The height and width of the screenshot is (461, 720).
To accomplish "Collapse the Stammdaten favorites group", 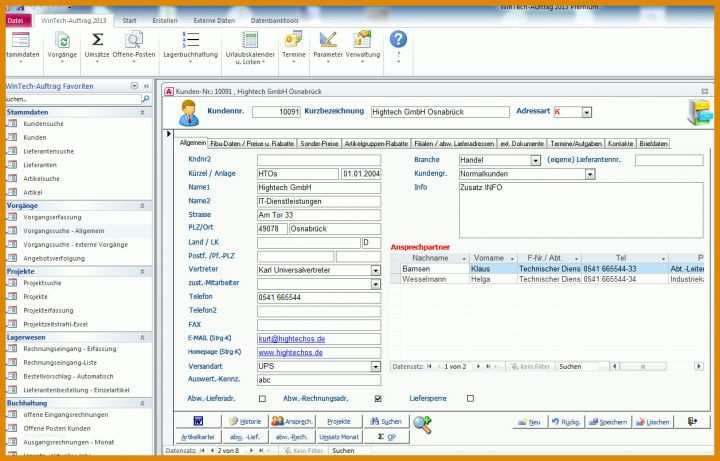I will tap(142, 112).
